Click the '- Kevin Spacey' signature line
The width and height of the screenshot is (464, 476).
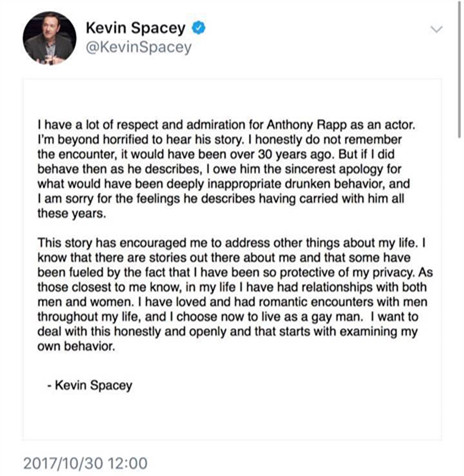tap(90, 385)
